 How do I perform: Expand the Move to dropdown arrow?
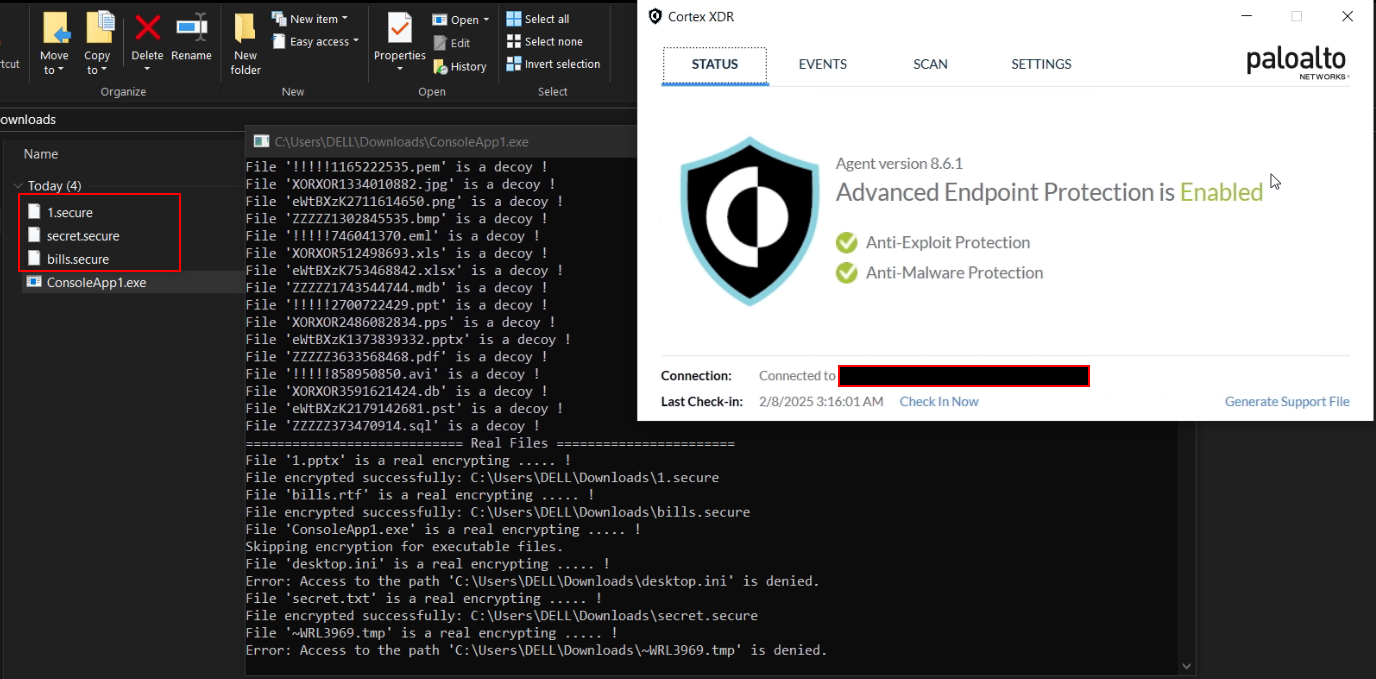click(61, 70)
